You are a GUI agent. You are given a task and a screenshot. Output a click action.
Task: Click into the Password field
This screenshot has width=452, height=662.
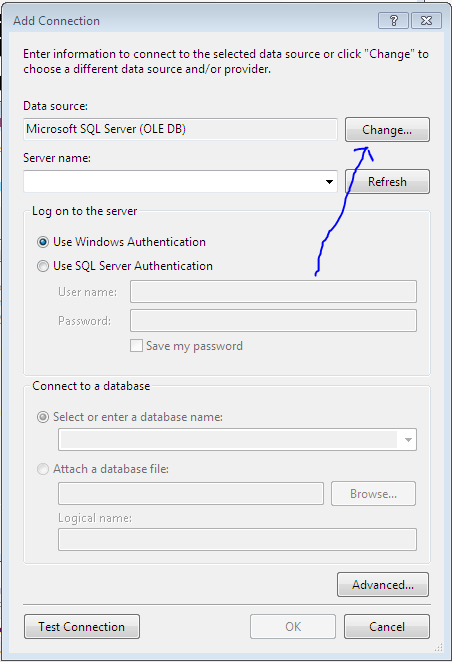point(273,320)
